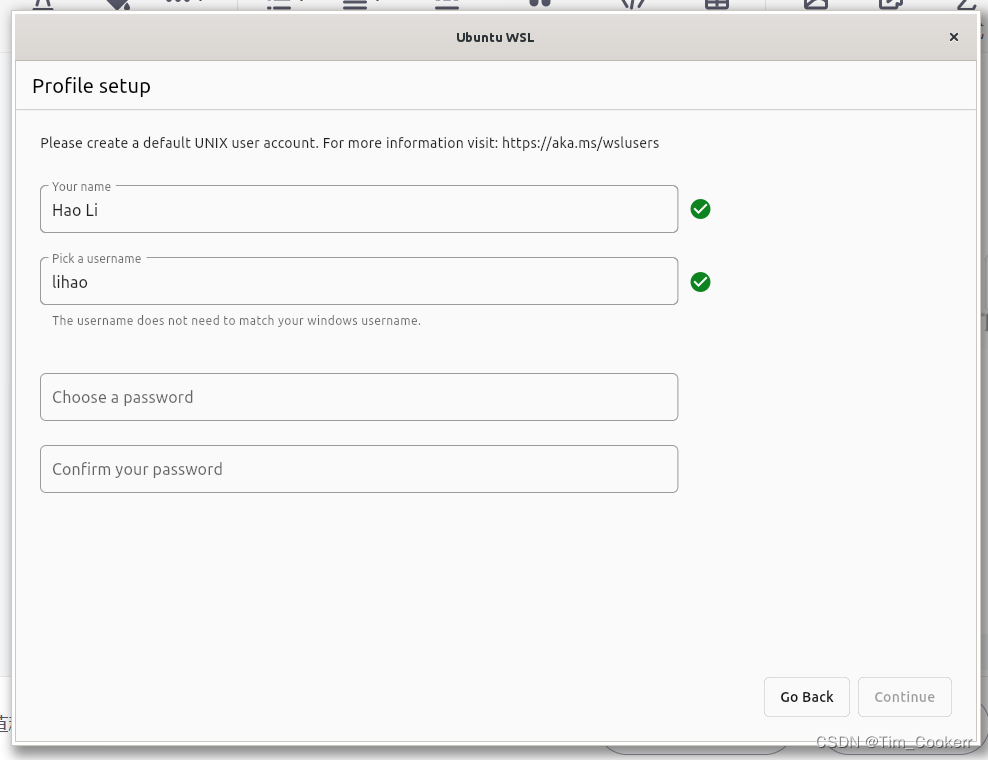This screenshot has height=760, width=988.
Task: Focus the Confirm your password field
Action: pyautogui.click(x=359, y=469)
